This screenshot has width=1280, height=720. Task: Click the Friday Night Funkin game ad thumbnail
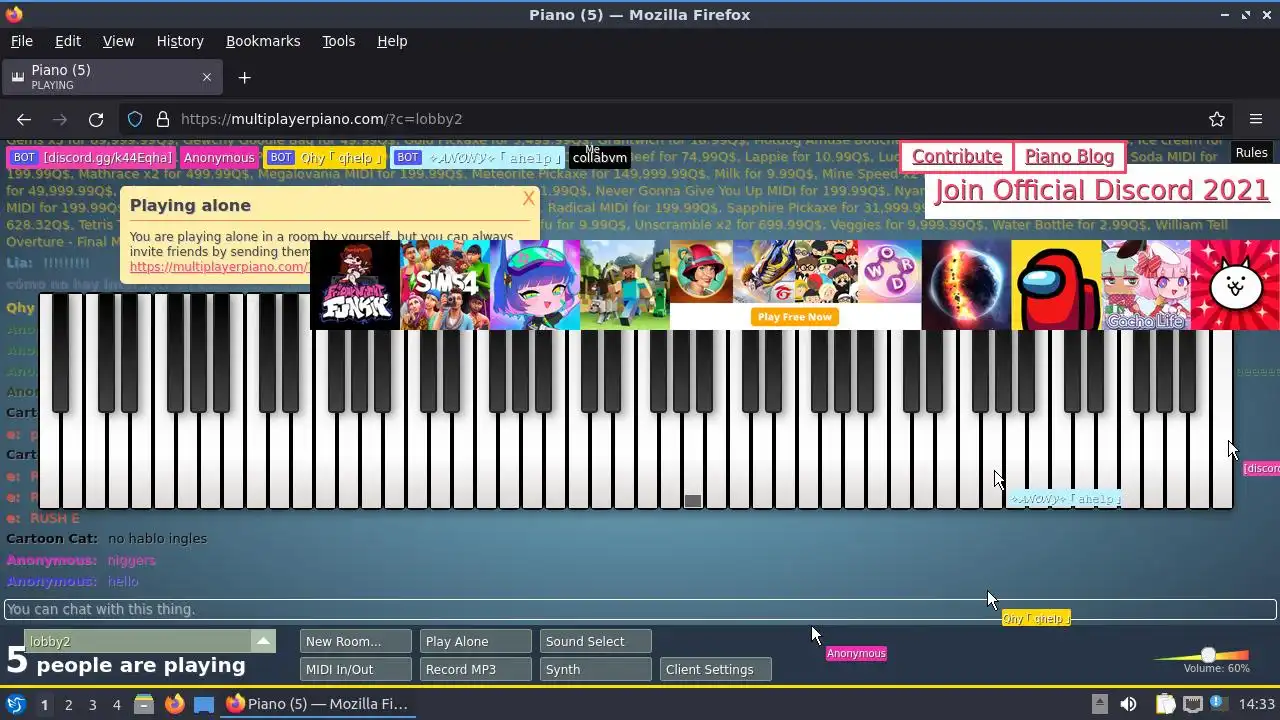pos(355,285)
